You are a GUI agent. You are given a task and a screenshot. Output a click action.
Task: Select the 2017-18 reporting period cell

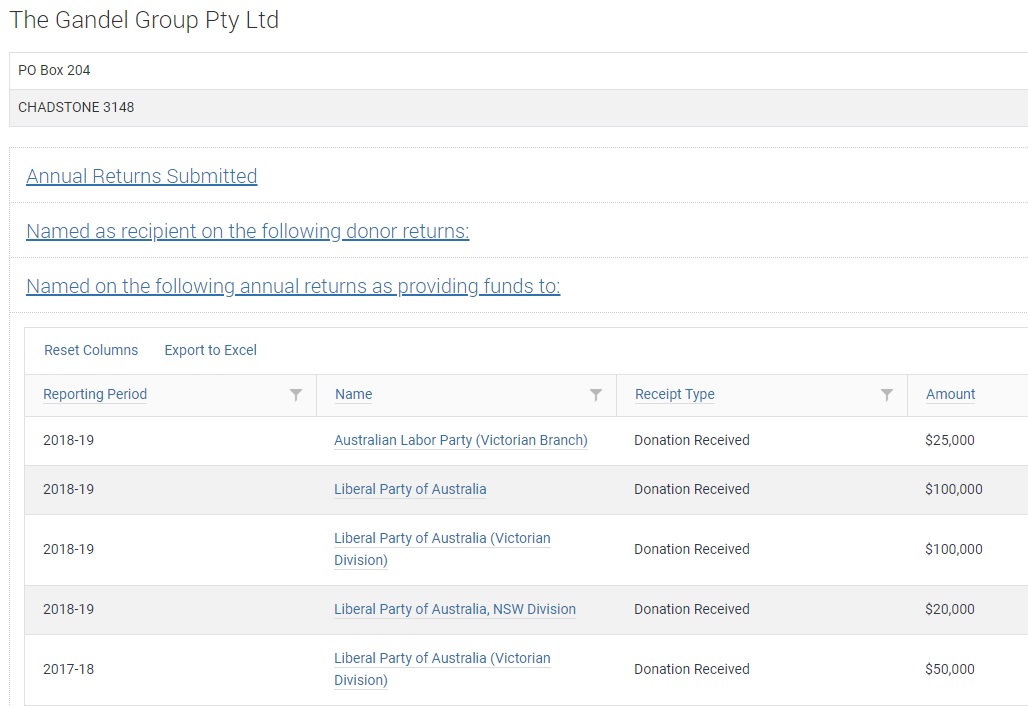pos(69,669)
